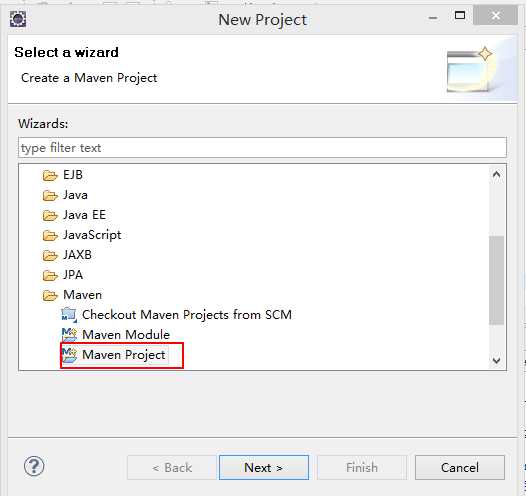This screenshot has height=496, width=526.
Task: Click the scroll up arrow in wizard list
Action: point(496,174)
